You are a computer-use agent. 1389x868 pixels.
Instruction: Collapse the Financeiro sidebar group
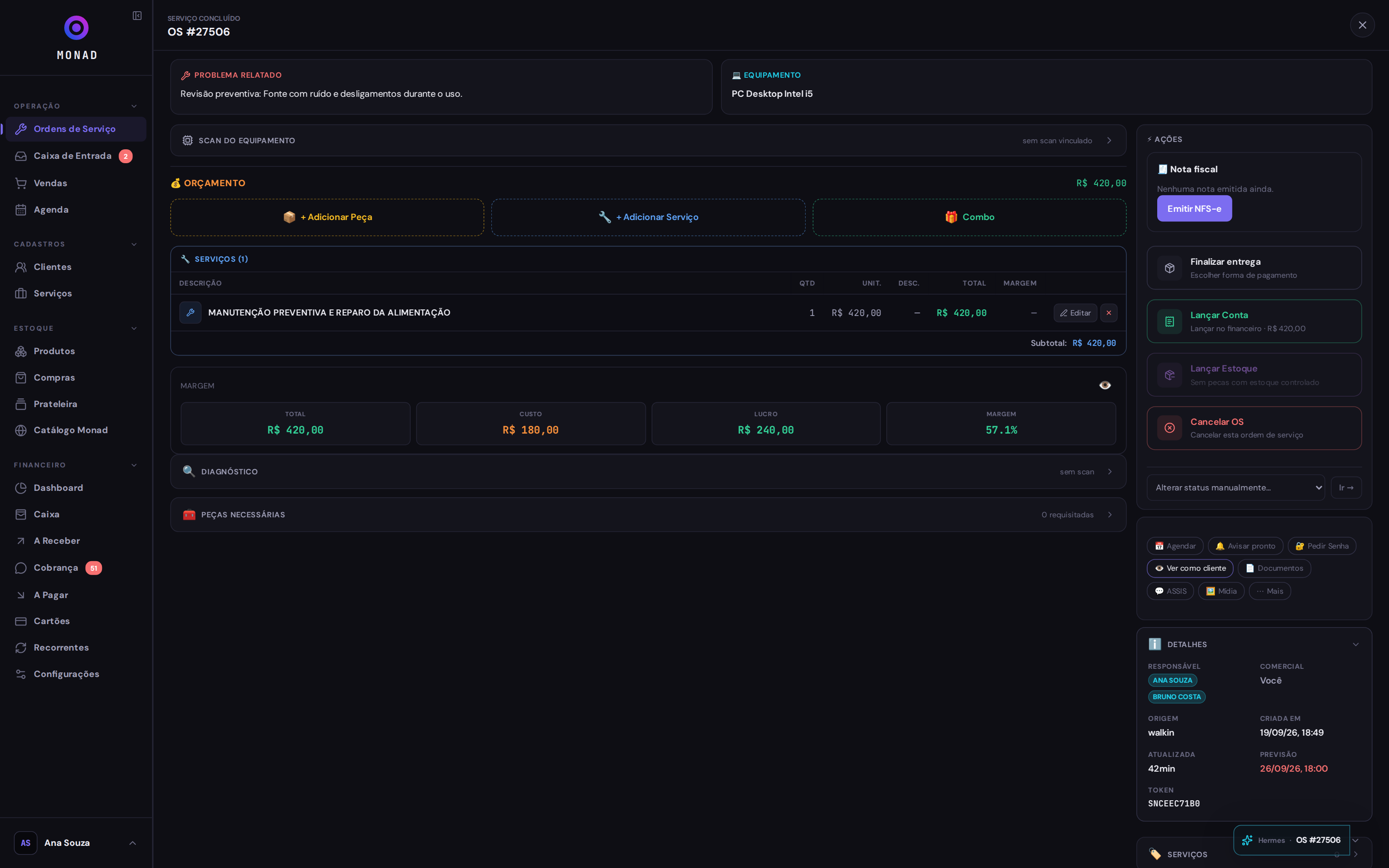click(134, 465)
